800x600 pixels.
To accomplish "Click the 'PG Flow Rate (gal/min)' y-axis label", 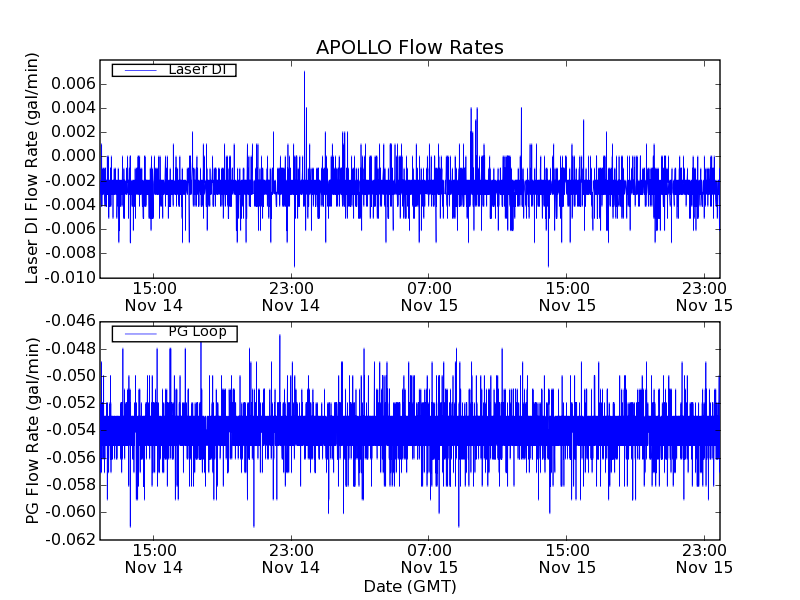I will point(32,430).
